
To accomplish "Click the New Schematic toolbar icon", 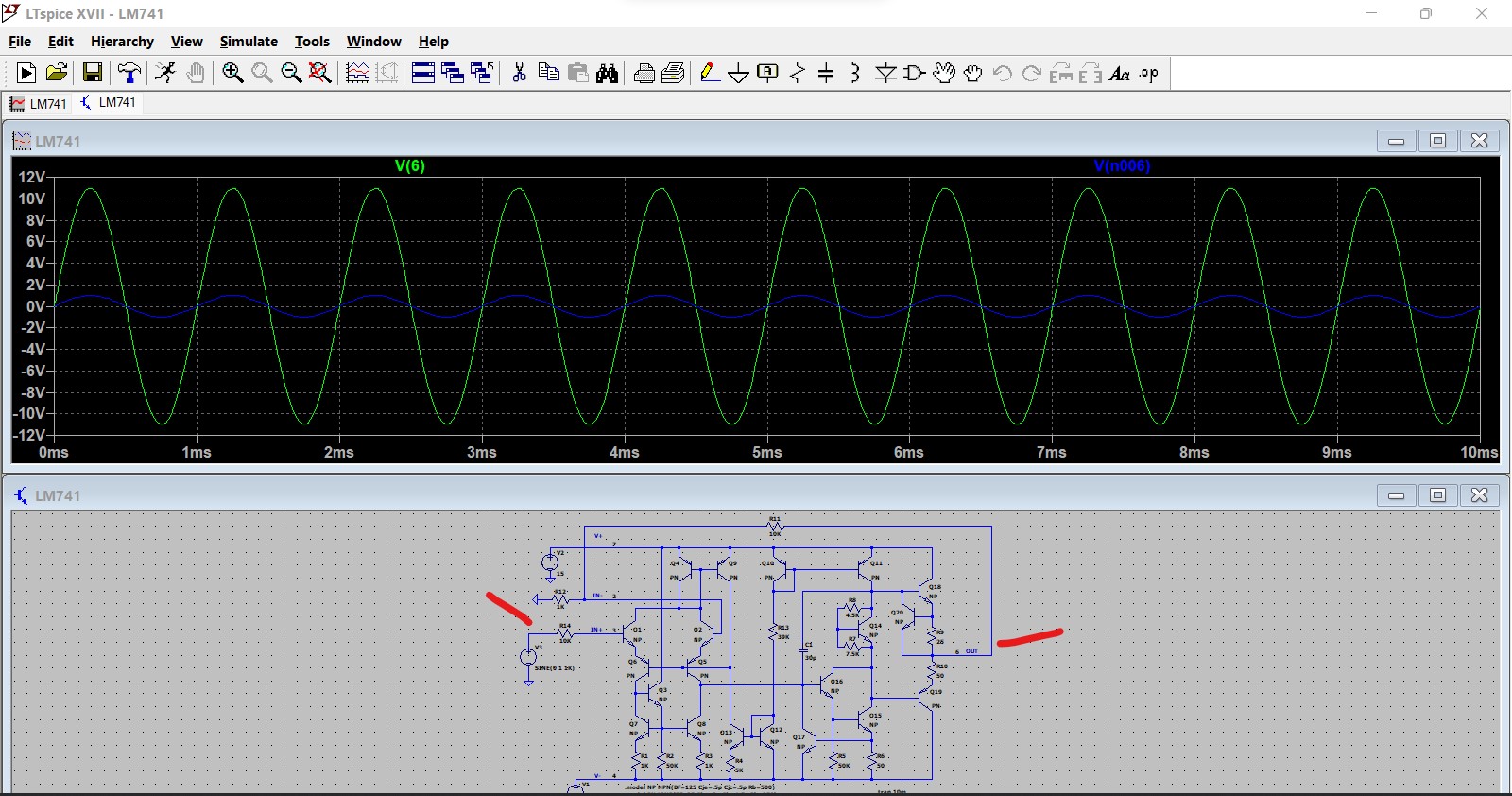I will pos(26,73).
